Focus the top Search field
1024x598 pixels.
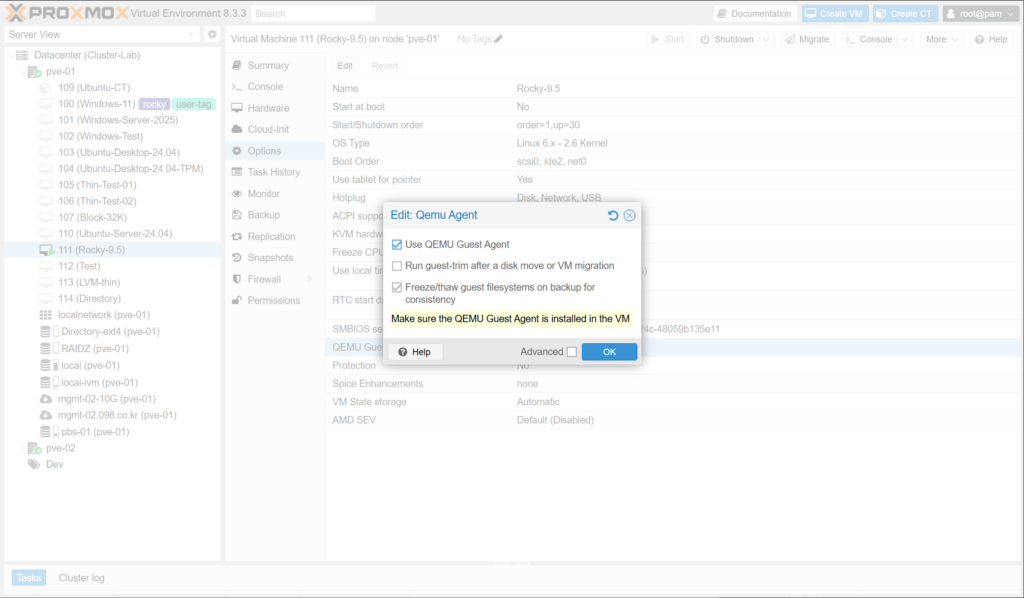tap(312, 14)
